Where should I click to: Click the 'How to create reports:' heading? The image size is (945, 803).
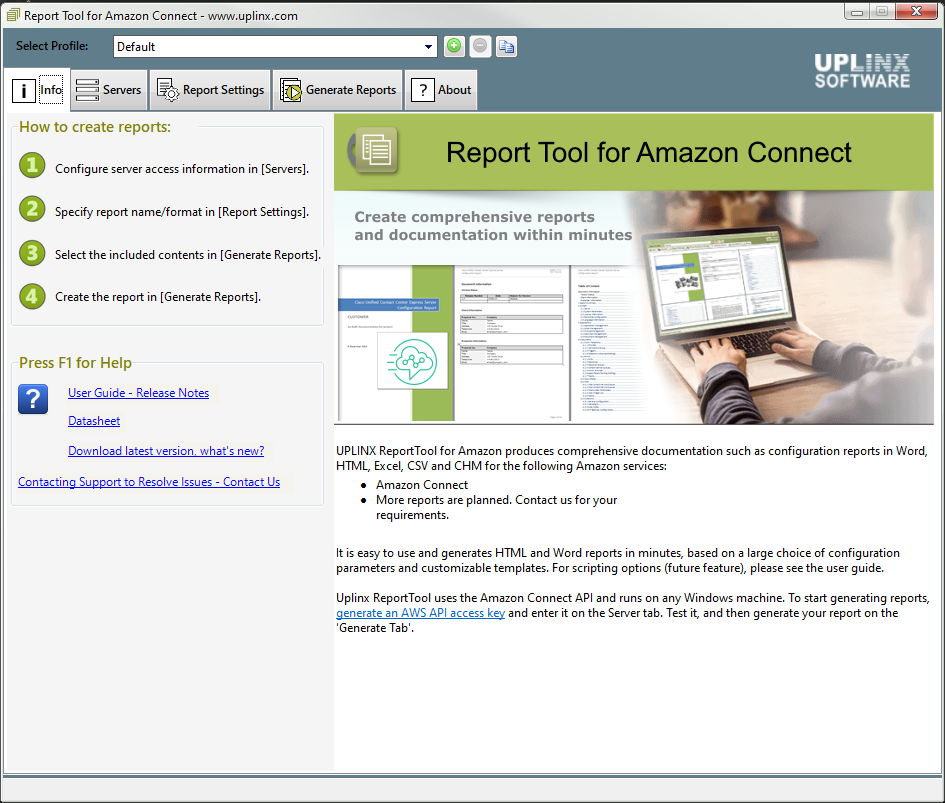(x=95, y=127)
